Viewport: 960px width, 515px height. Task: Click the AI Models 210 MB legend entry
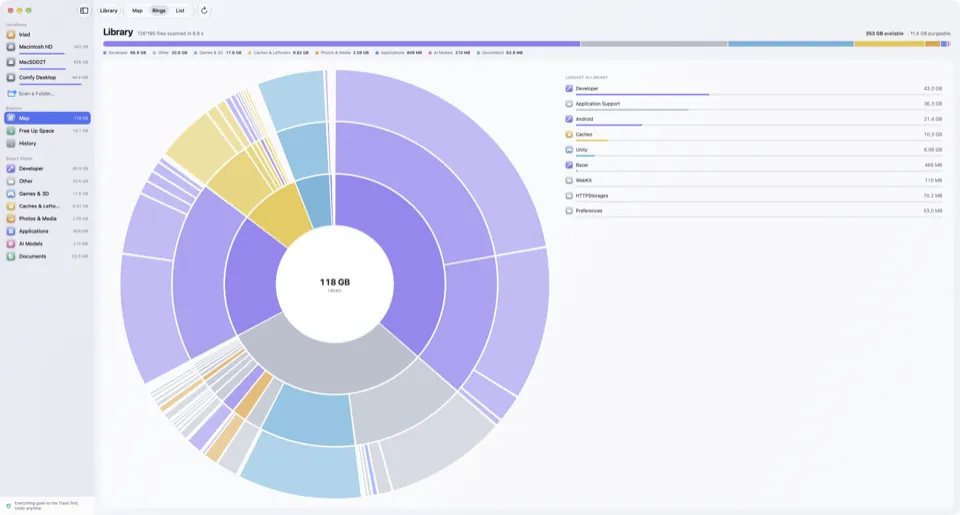pyautogui.click(x=449, y=53)
